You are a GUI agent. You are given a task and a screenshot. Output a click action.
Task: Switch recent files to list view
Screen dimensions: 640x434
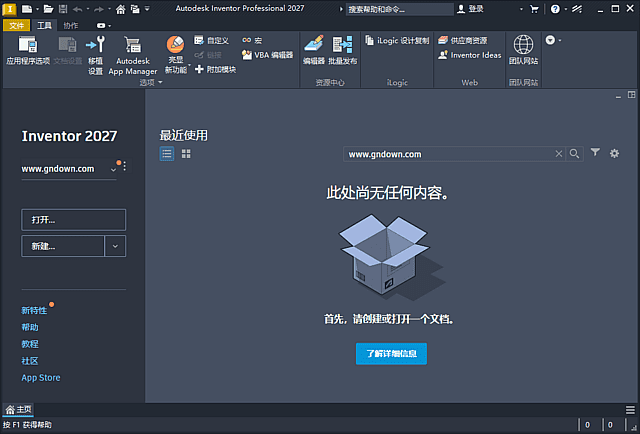(167, 154)
